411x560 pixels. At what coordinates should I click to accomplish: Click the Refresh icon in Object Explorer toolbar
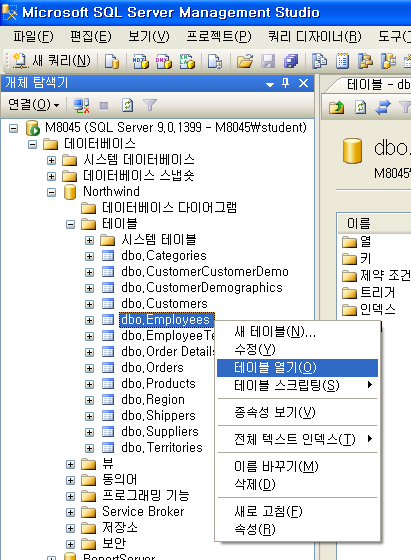[x=127, y=106]
